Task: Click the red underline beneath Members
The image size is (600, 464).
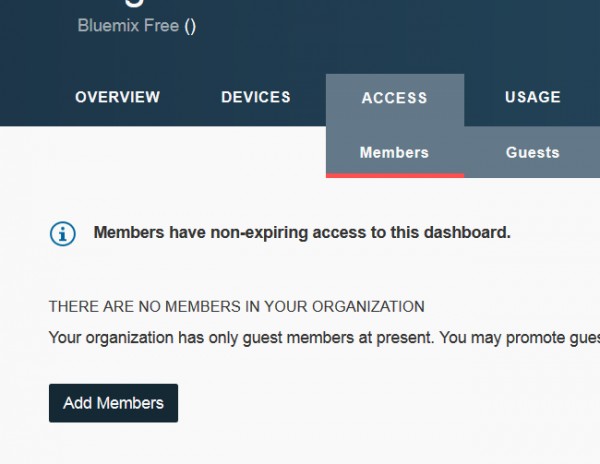Action: pyautogui.click(x=395, y=176)
